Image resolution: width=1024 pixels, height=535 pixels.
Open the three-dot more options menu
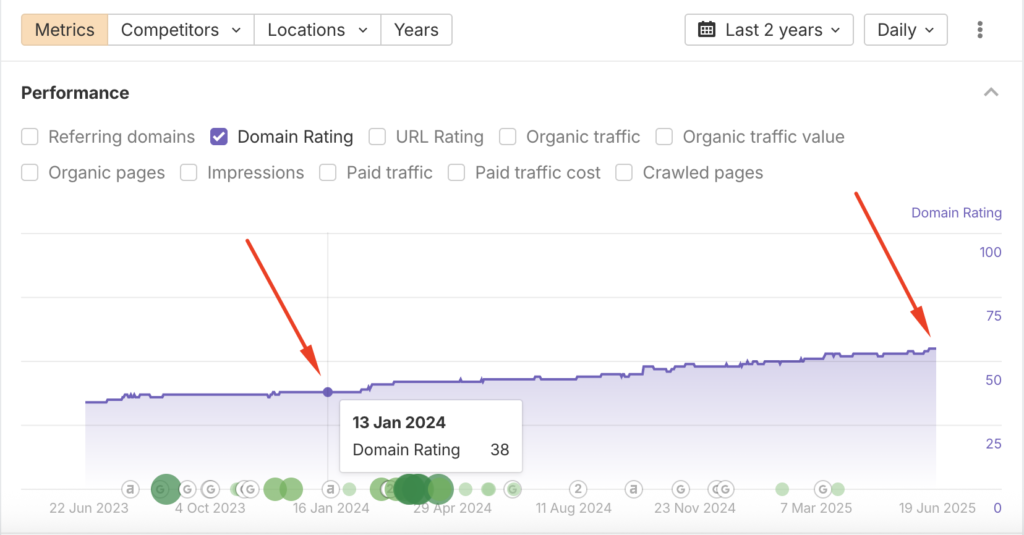980,30
